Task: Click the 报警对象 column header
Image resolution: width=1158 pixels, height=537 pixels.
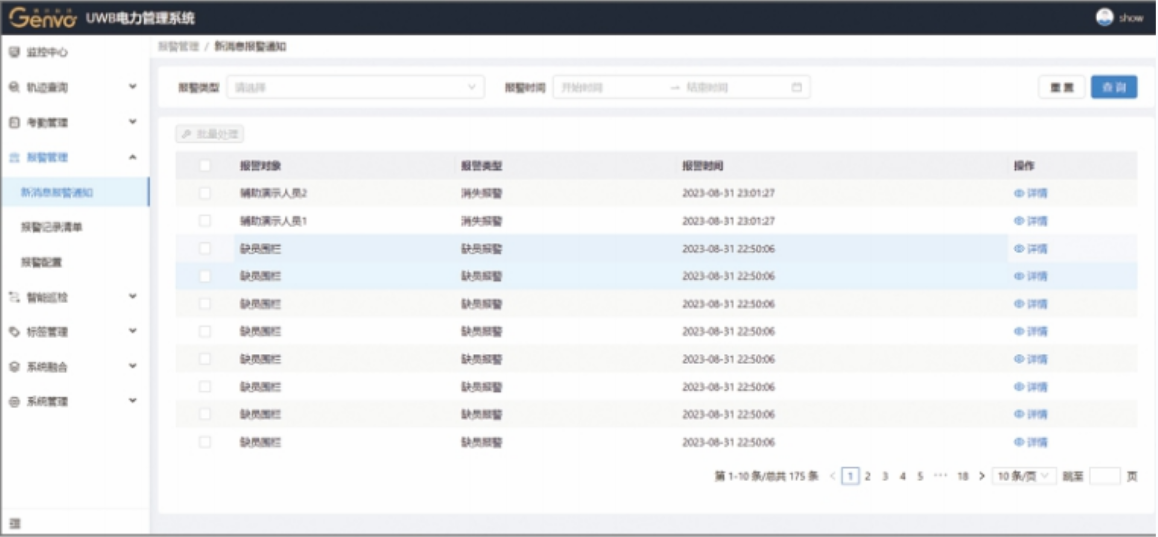Action: pyautogui.click(x=261, y=166)
